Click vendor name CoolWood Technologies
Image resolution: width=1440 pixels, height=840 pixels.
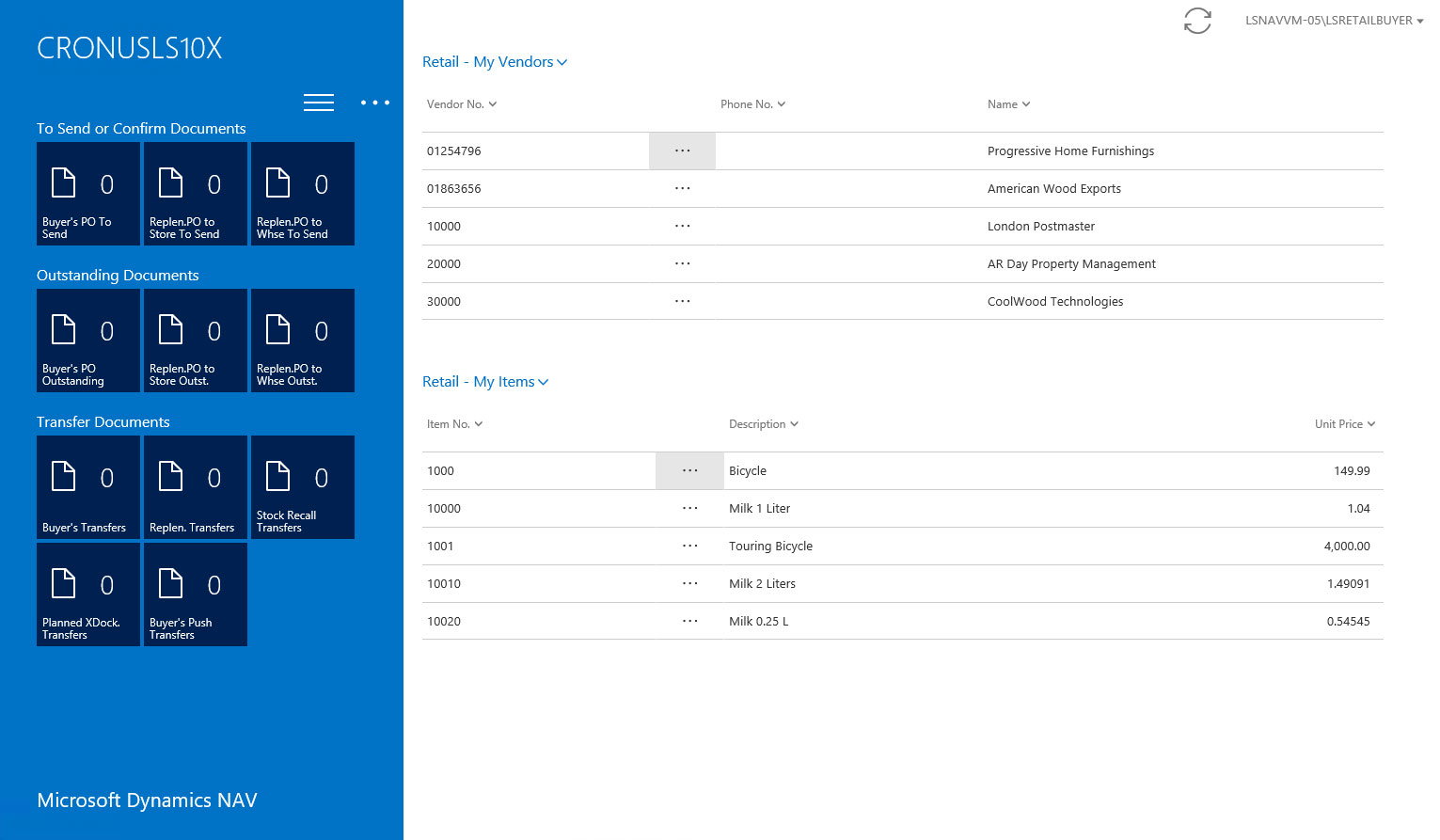tap(1054, 301)
